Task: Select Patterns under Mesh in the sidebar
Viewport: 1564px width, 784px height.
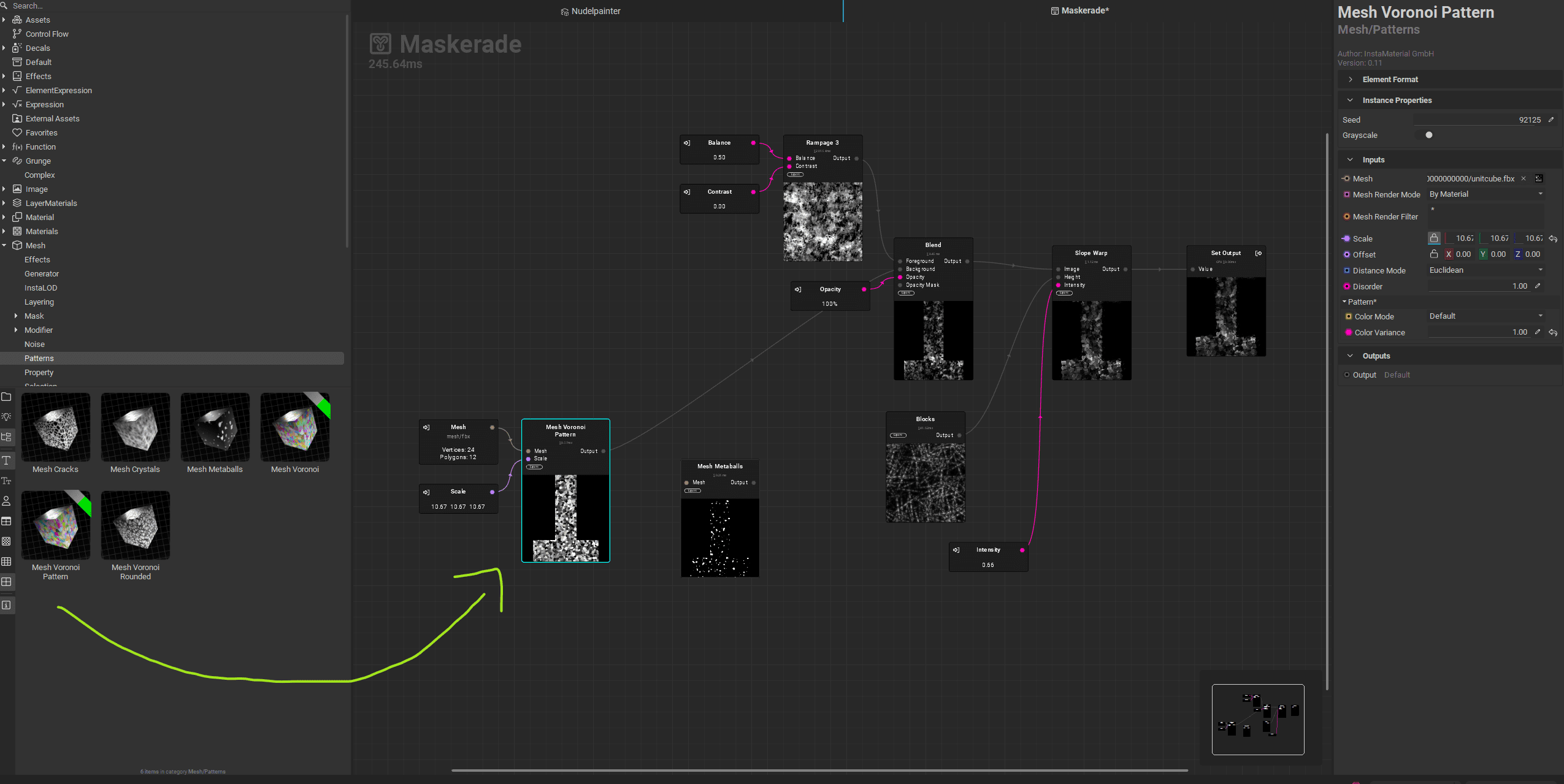Action: point(39,358)
